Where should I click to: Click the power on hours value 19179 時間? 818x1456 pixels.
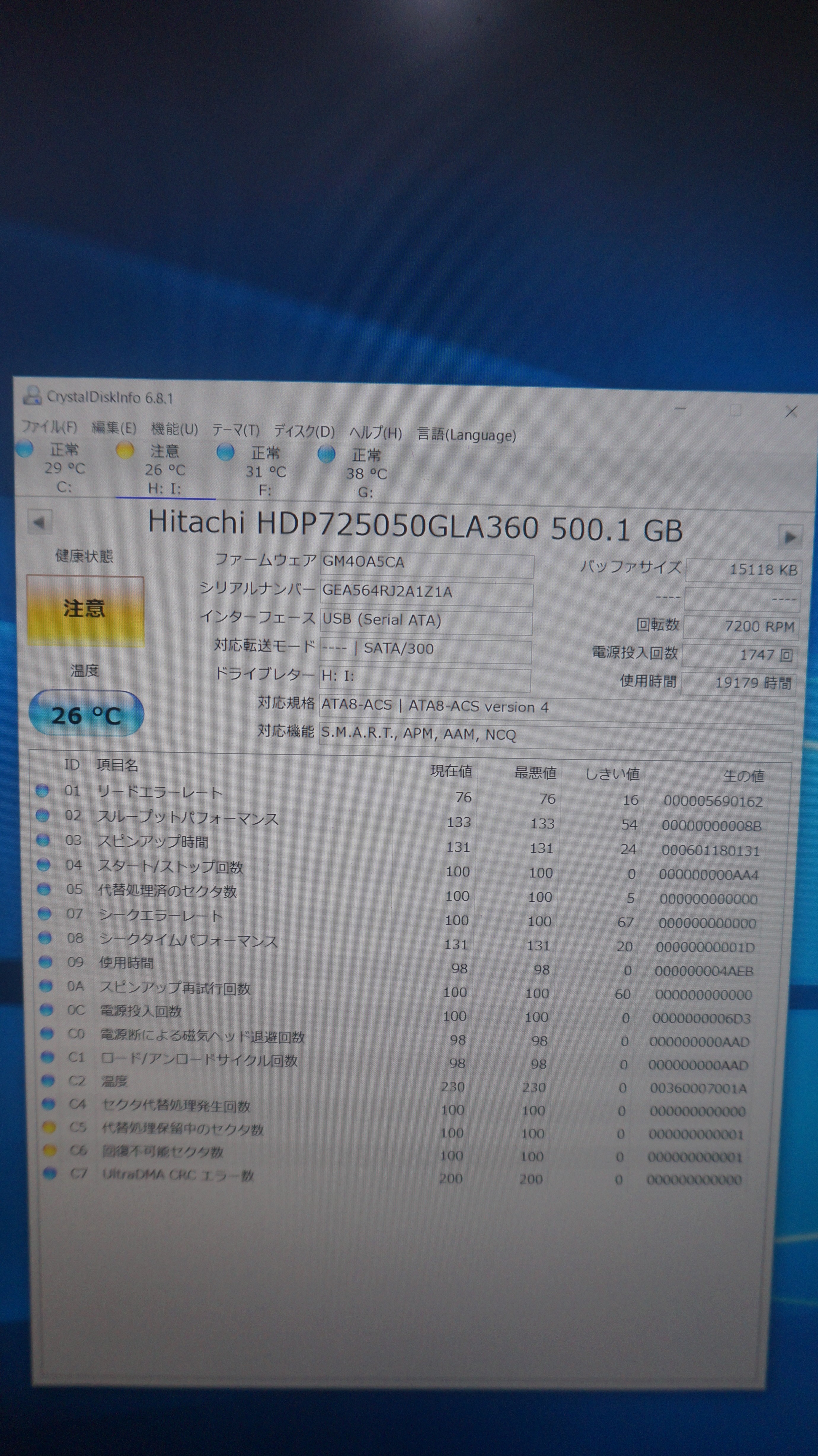[739, 683]
